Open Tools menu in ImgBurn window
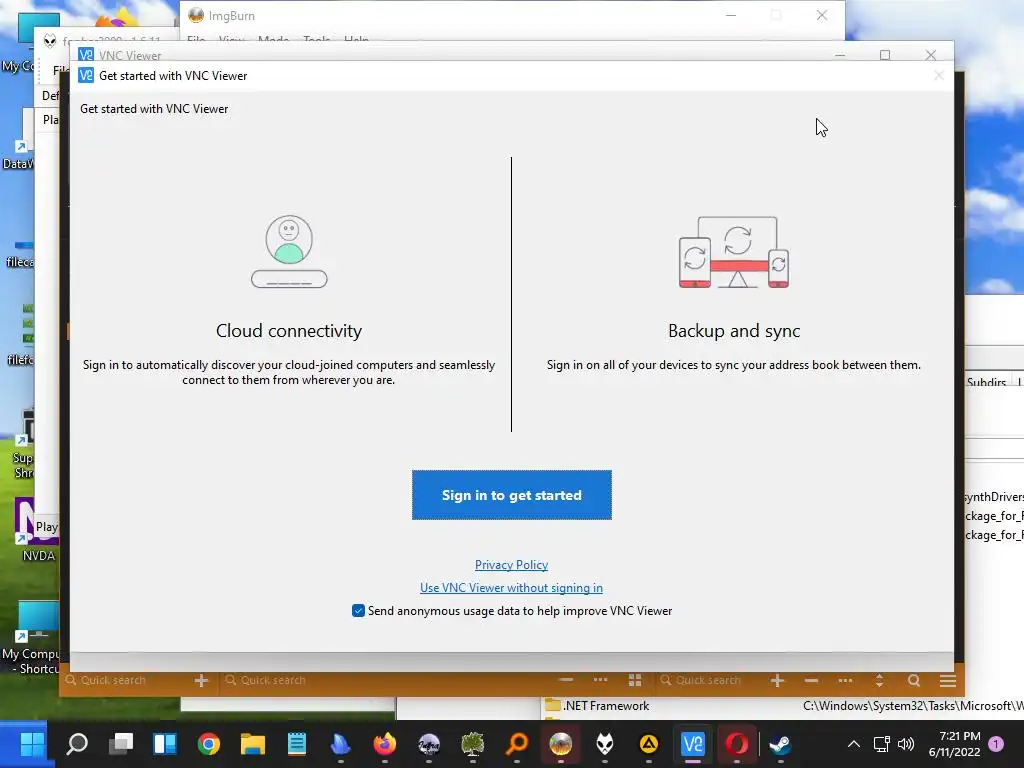 point(317,40)
